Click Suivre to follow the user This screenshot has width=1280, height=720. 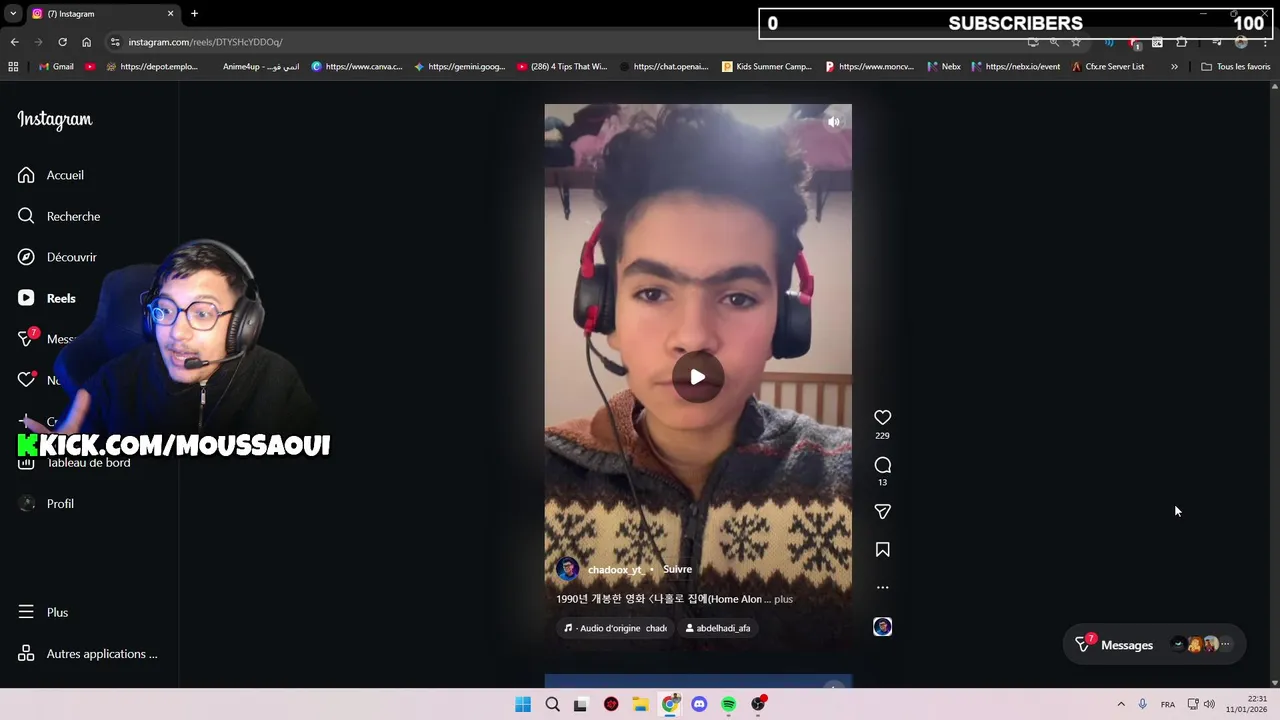(677, 569)
